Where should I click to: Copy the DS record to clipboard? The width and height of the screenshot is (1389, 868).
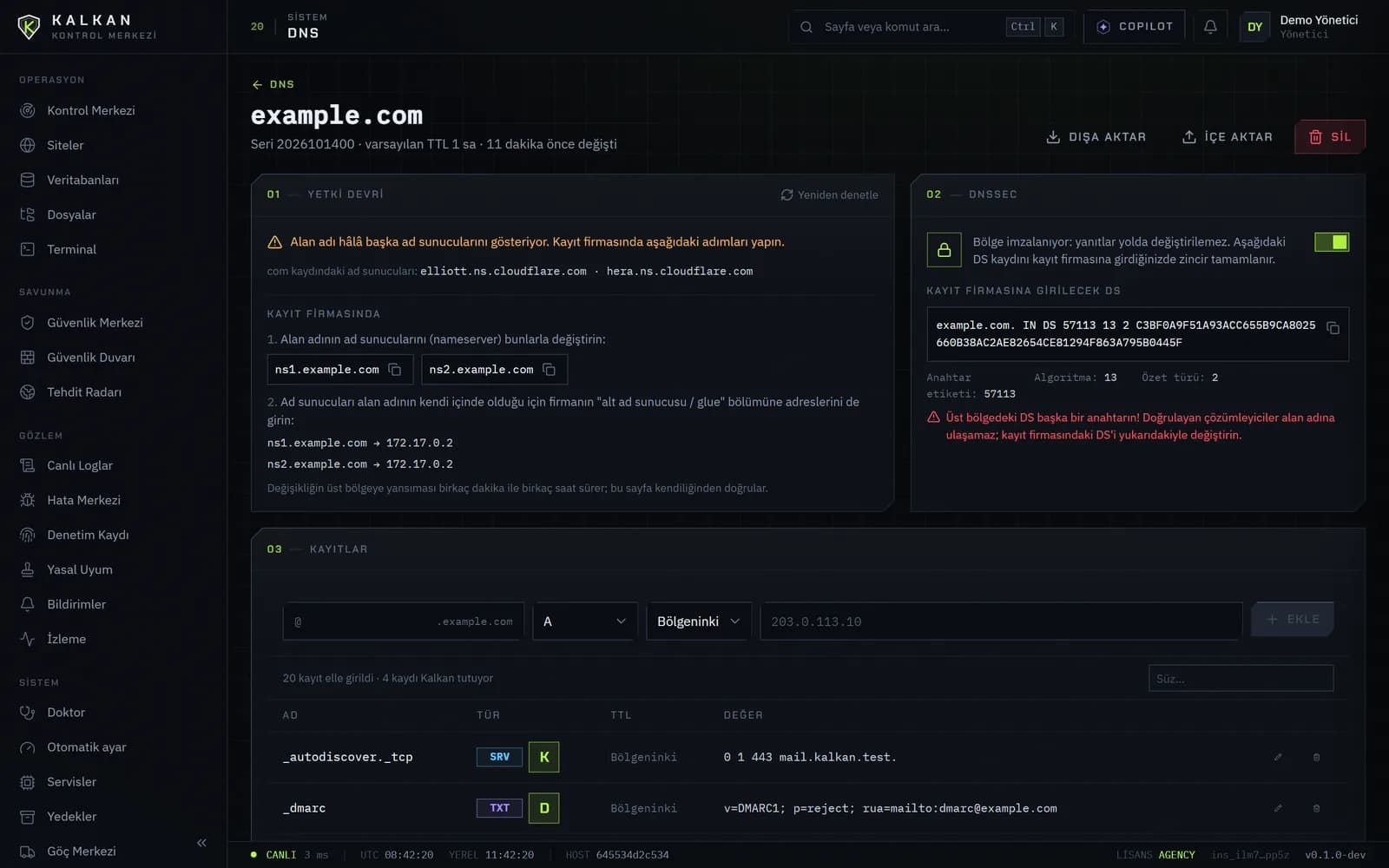1333,328
